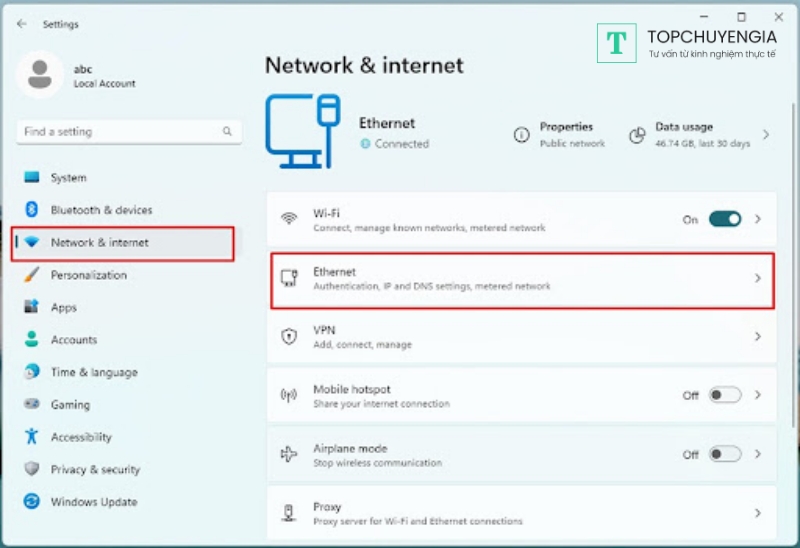Expand the Ethernet settings chevron

758,278
